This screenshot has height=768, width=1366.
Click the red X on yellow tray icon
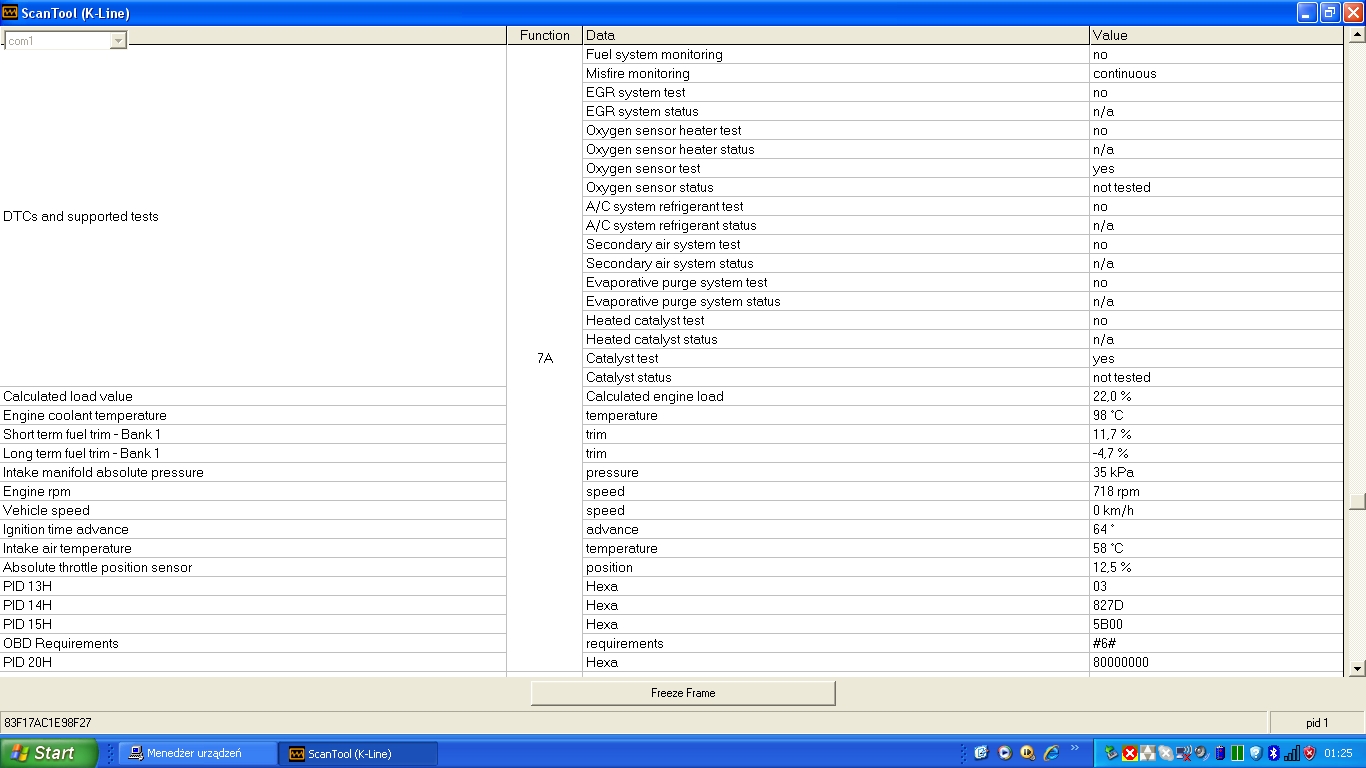(x=1130, y=753)
